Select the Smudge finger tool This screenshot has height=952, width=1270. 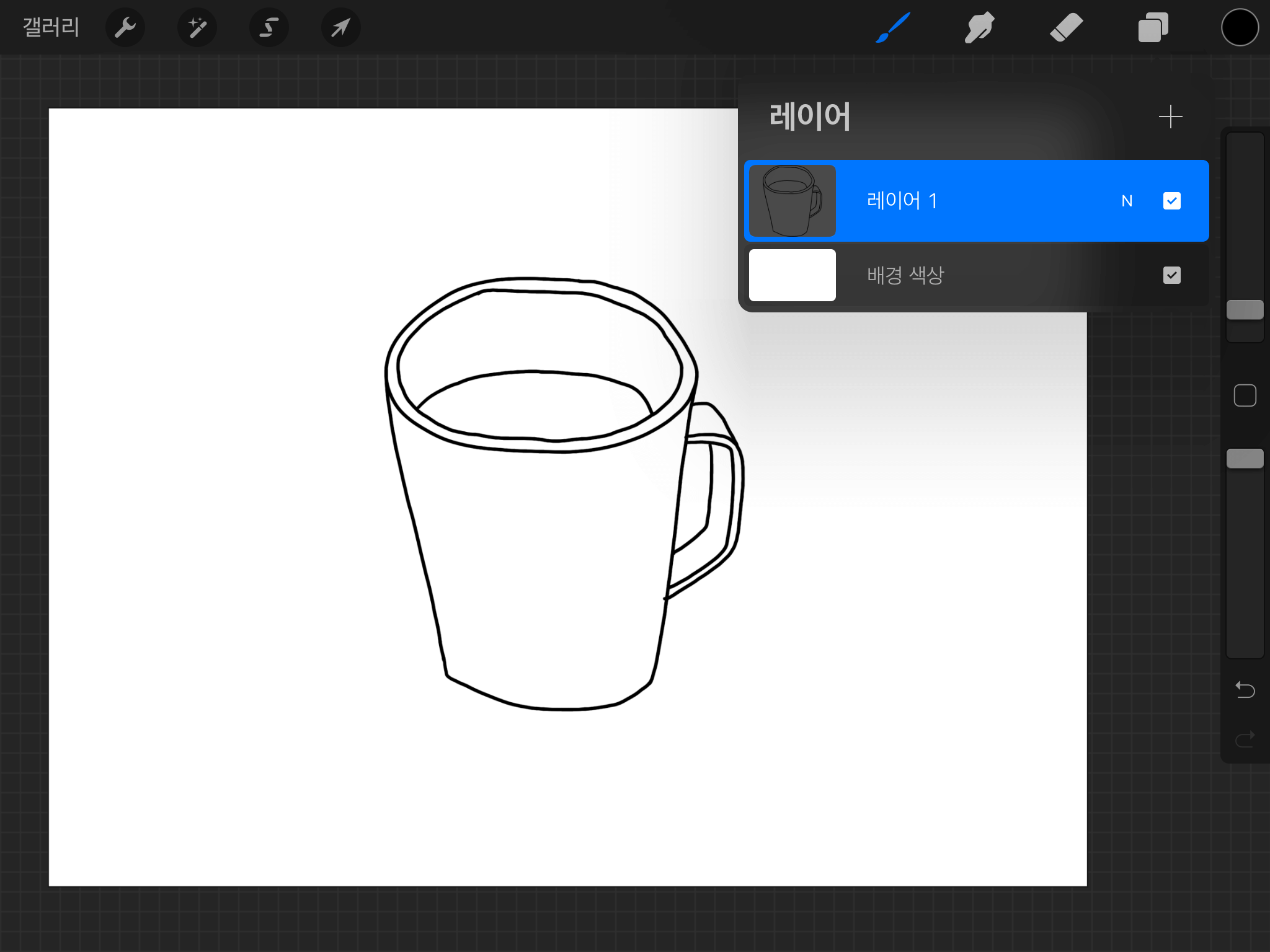click(979, 27)
